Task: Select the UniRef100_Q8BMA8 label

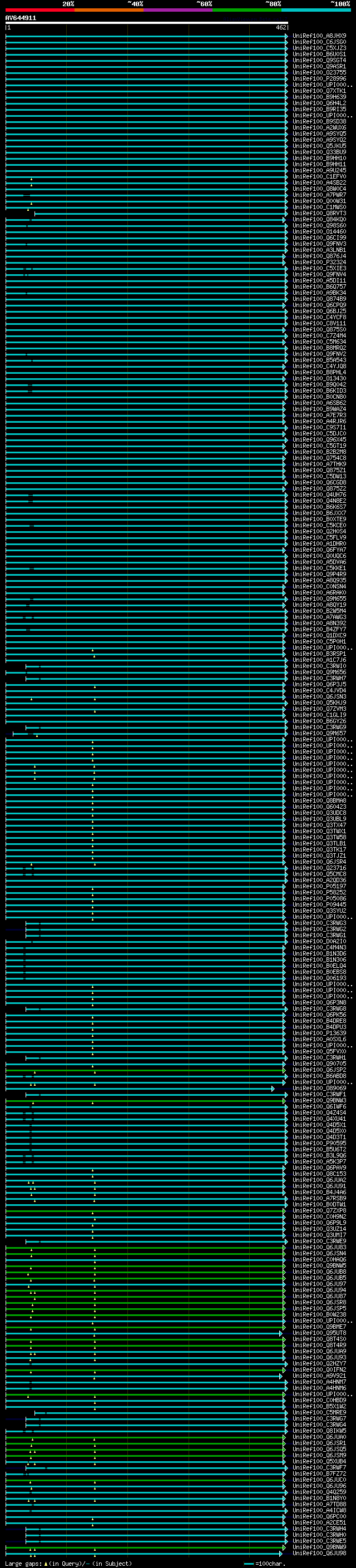Action: (319, 800)
